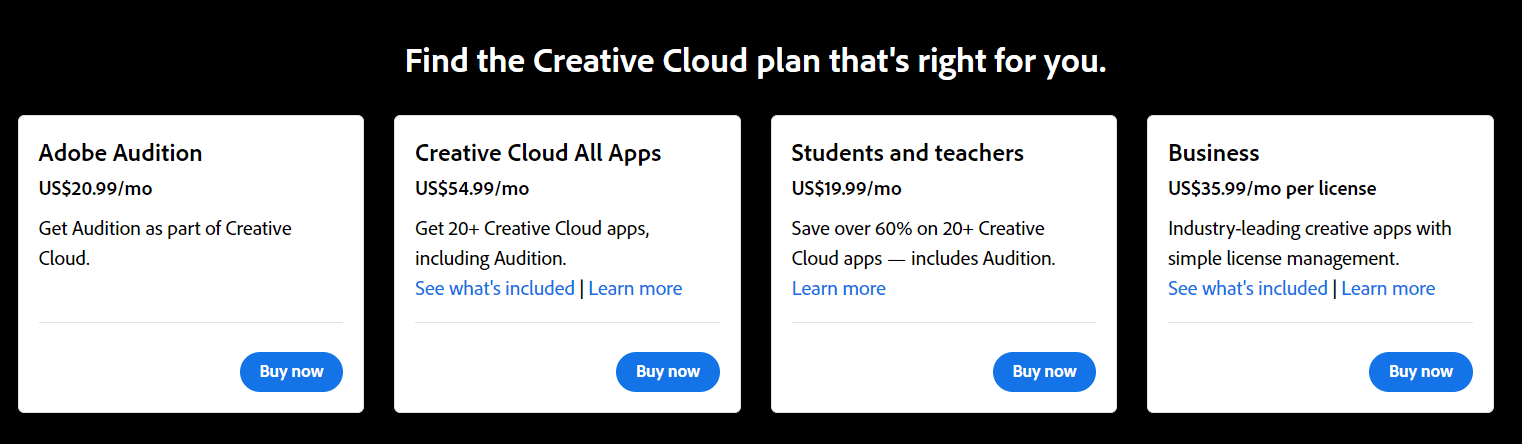Click Buy now for Students and teachers plan
Image resolution: width=1522 pixels, height=444 pixels.
pyautogui.click(x=1044, y=372)
